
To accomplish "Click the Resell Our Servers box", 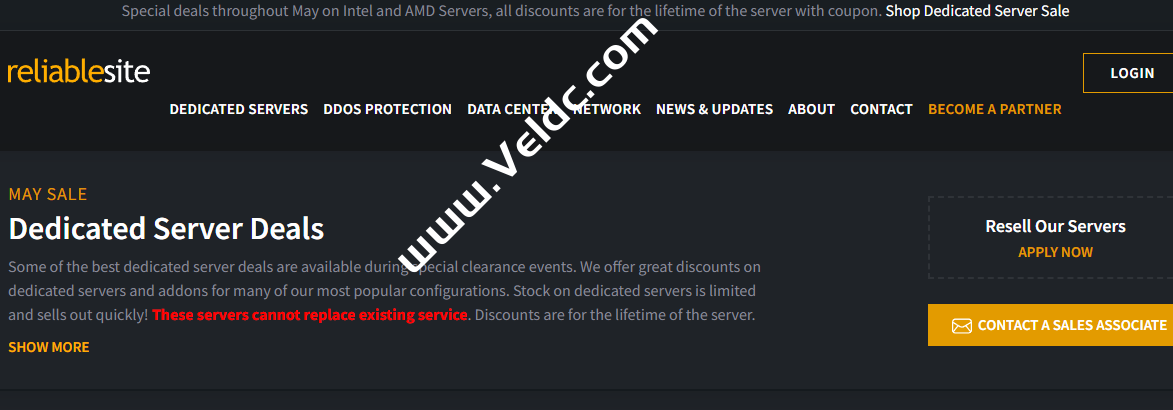I will tap(1050, 238).
